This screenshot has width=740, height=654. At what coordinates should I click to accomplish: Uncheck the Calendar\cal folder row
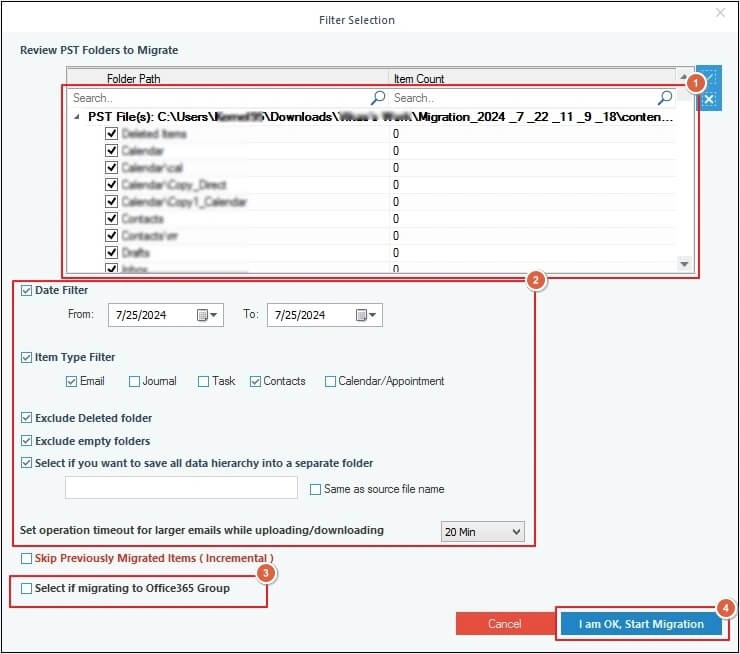111,168
